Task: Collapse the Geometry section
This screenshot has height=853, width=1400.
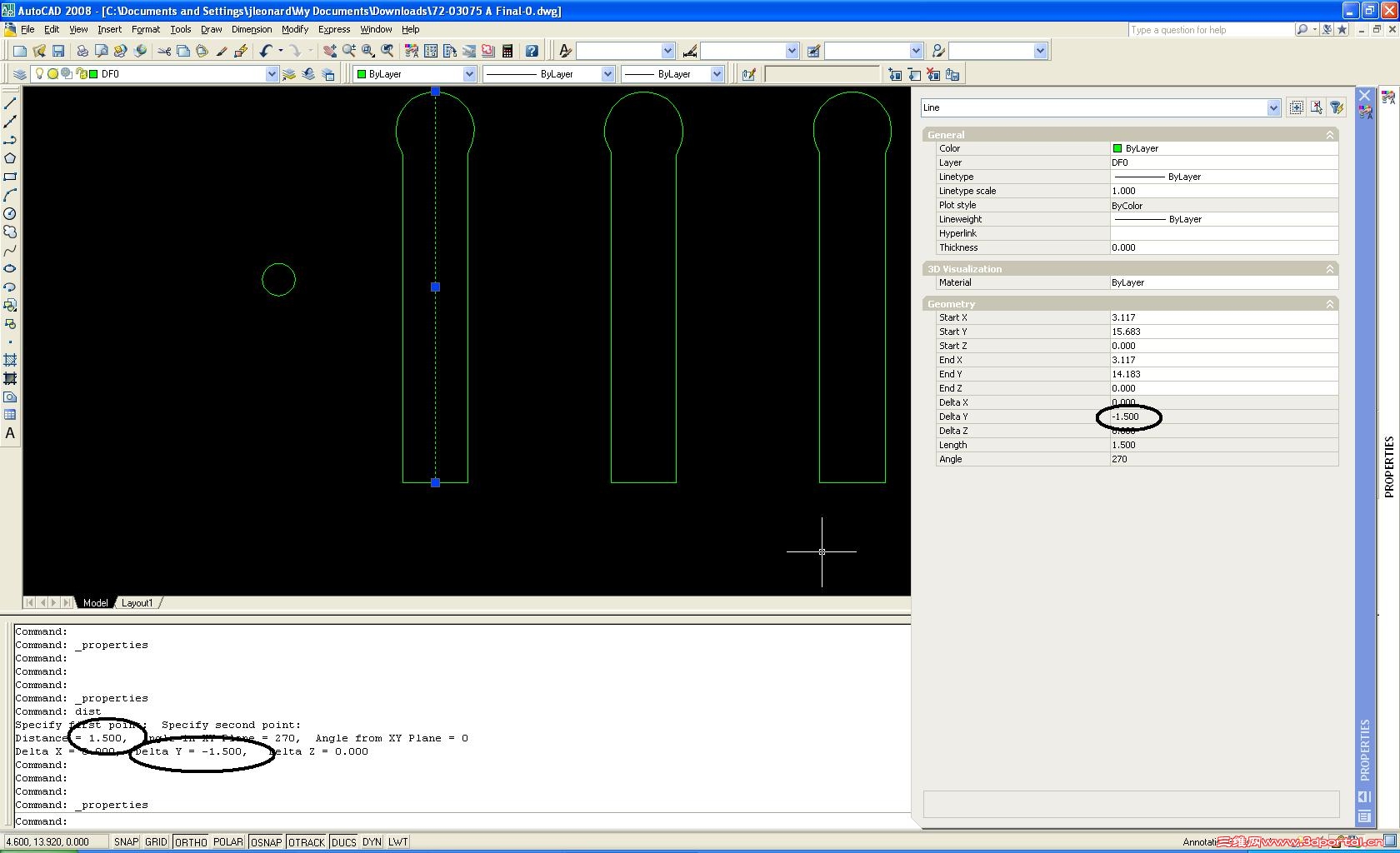Action: click(1329, 304)
